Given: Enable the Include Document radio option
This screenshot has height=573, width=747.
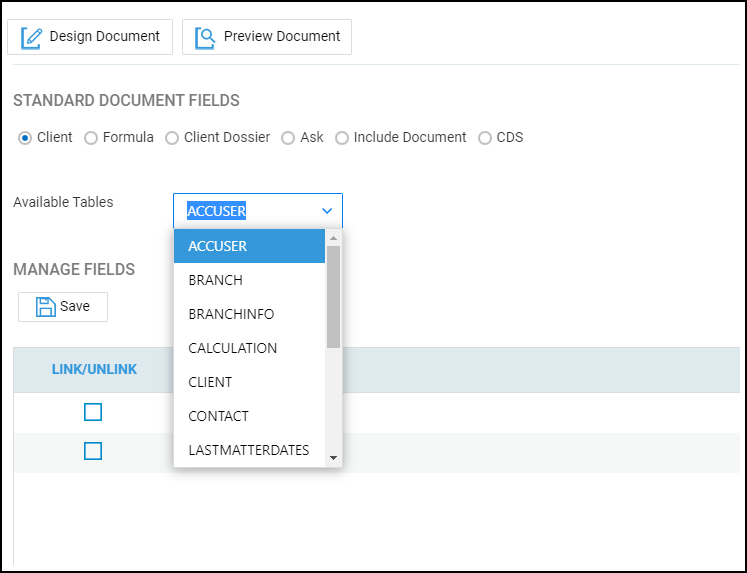Looking at the screenshot, I should pos(342,138).
